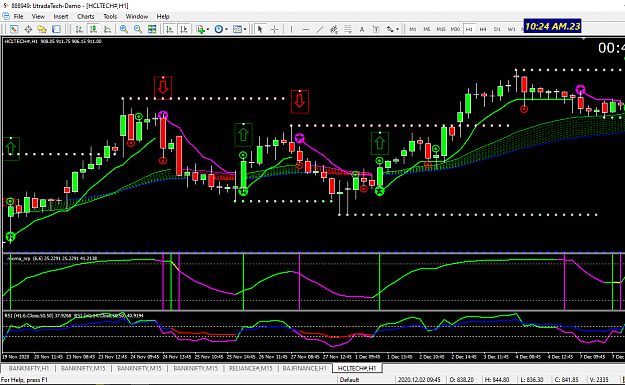This screenshot has height=385, width=625.
Task: Expand the Indicators dropdown arrow
Action: pyautogui.click(x=208, y=29)
